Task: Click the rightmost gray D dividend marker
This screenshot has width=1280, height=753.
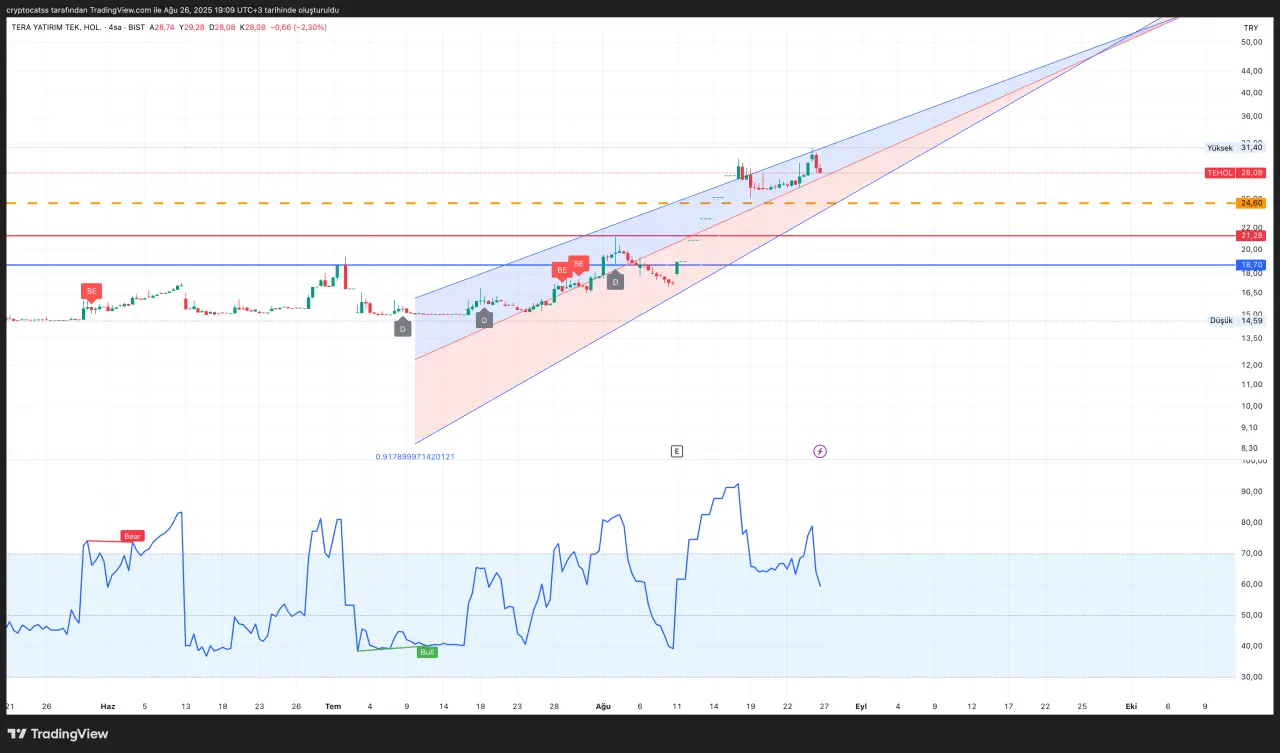Action: tap(615, 282)
